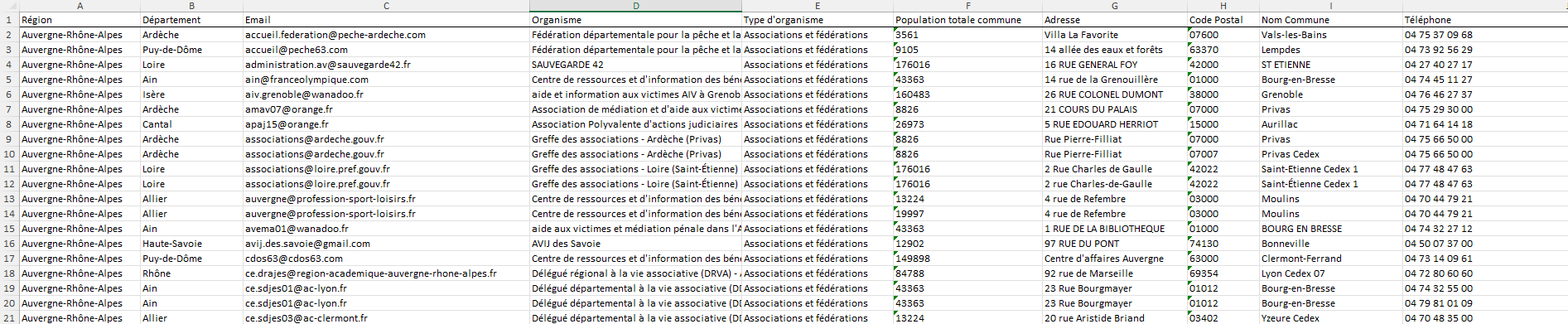Click commune 'Vals-les-Bains'
Screen dimensions: 1568x324
[x=1330, y=35]
